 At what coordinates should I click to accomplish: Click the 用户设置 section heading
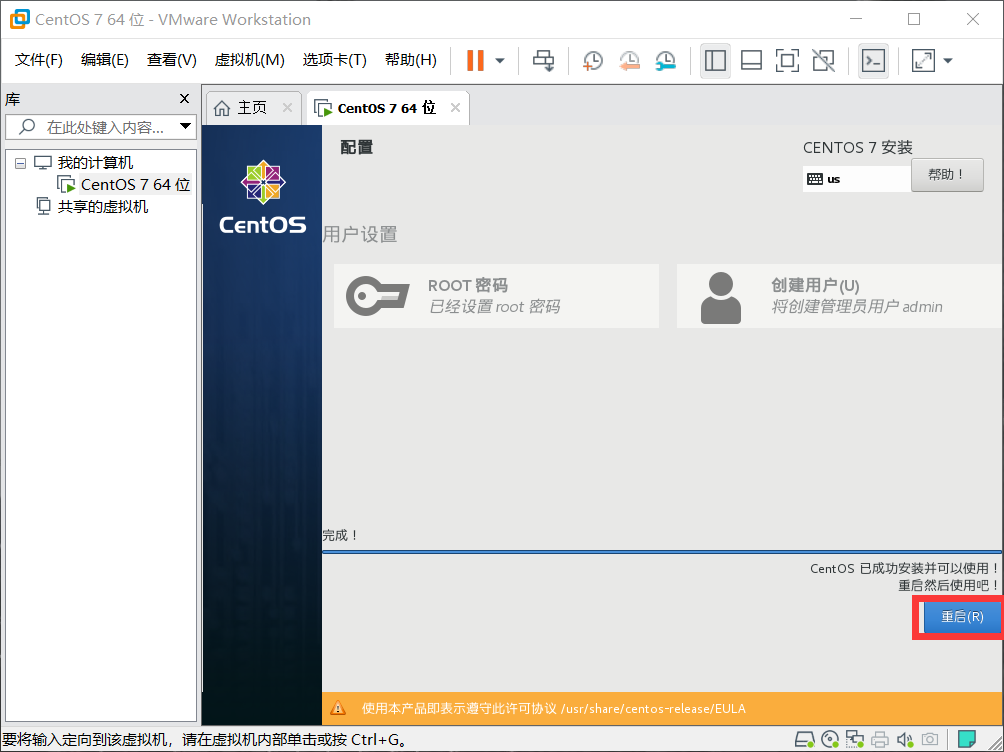(360, 234)
